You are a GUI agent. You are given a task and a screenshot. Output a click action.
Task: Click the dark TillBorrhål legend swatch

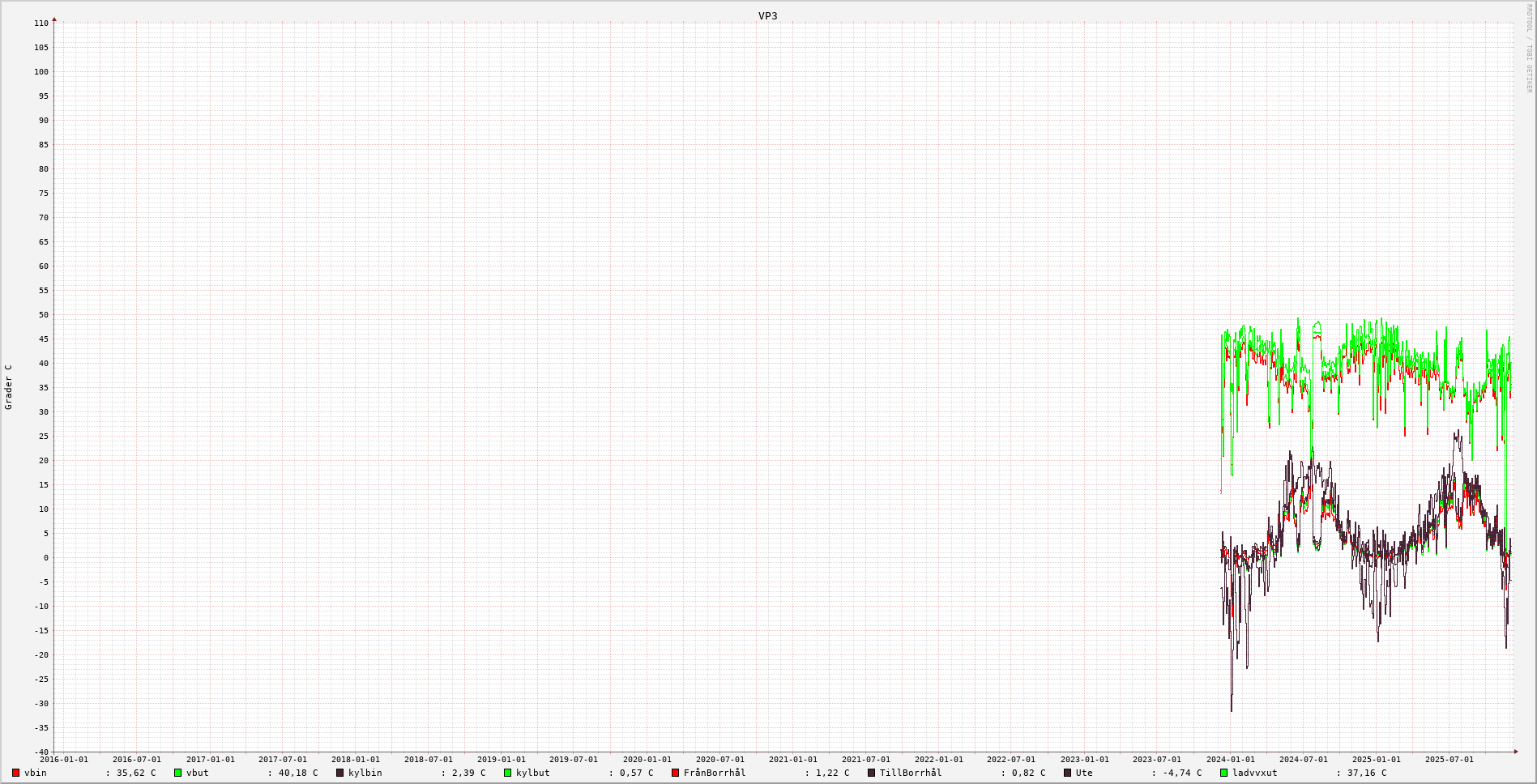(x=871, y=773)
